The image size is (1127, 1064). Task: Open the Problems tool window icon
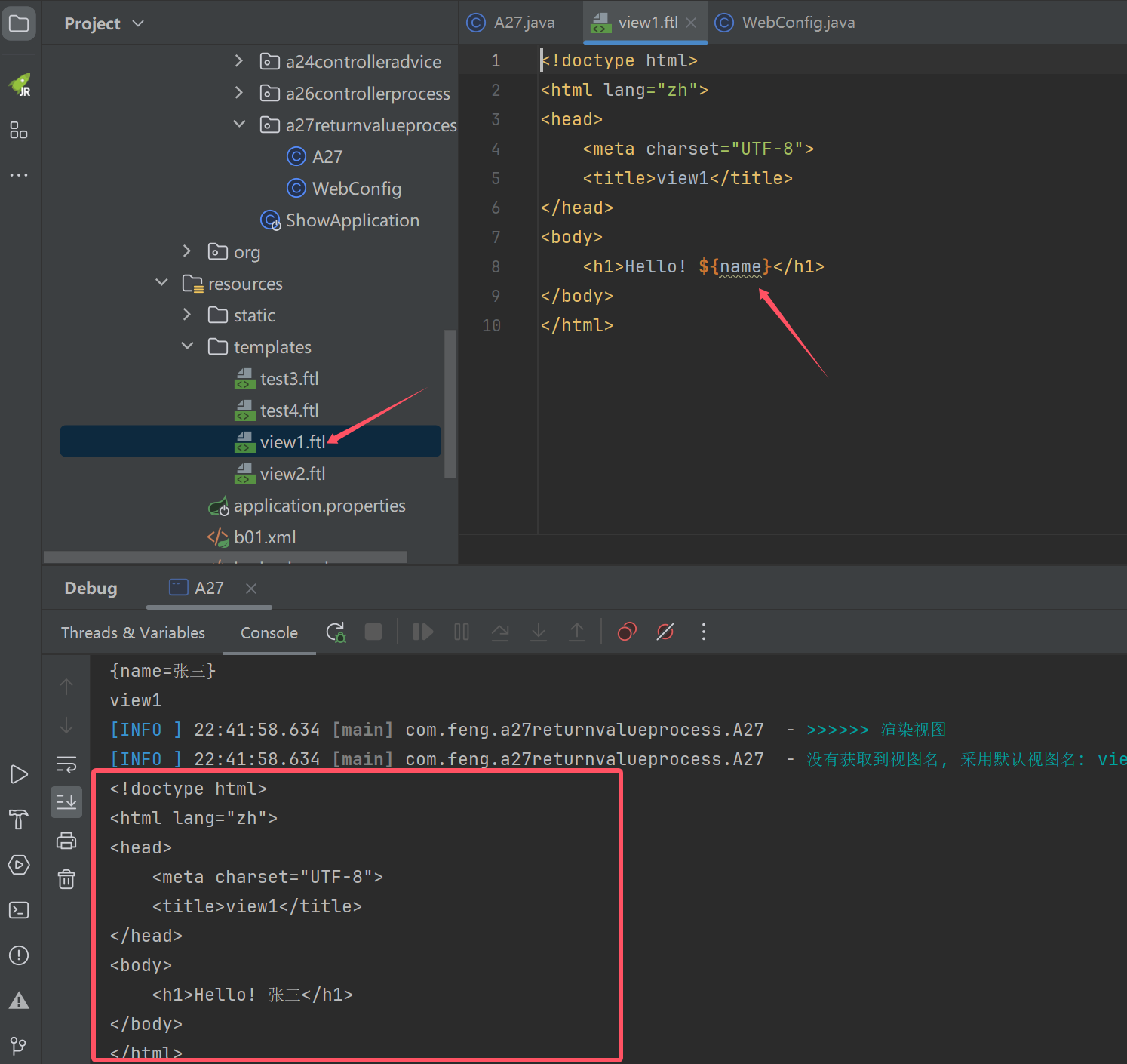19,955
